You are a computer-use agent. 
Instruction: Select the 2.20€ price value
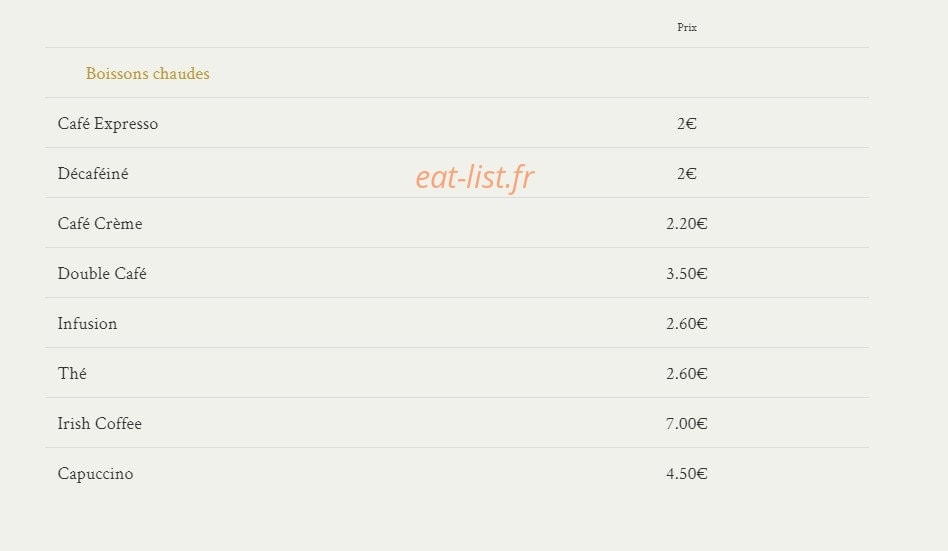[x=687, y=224]
